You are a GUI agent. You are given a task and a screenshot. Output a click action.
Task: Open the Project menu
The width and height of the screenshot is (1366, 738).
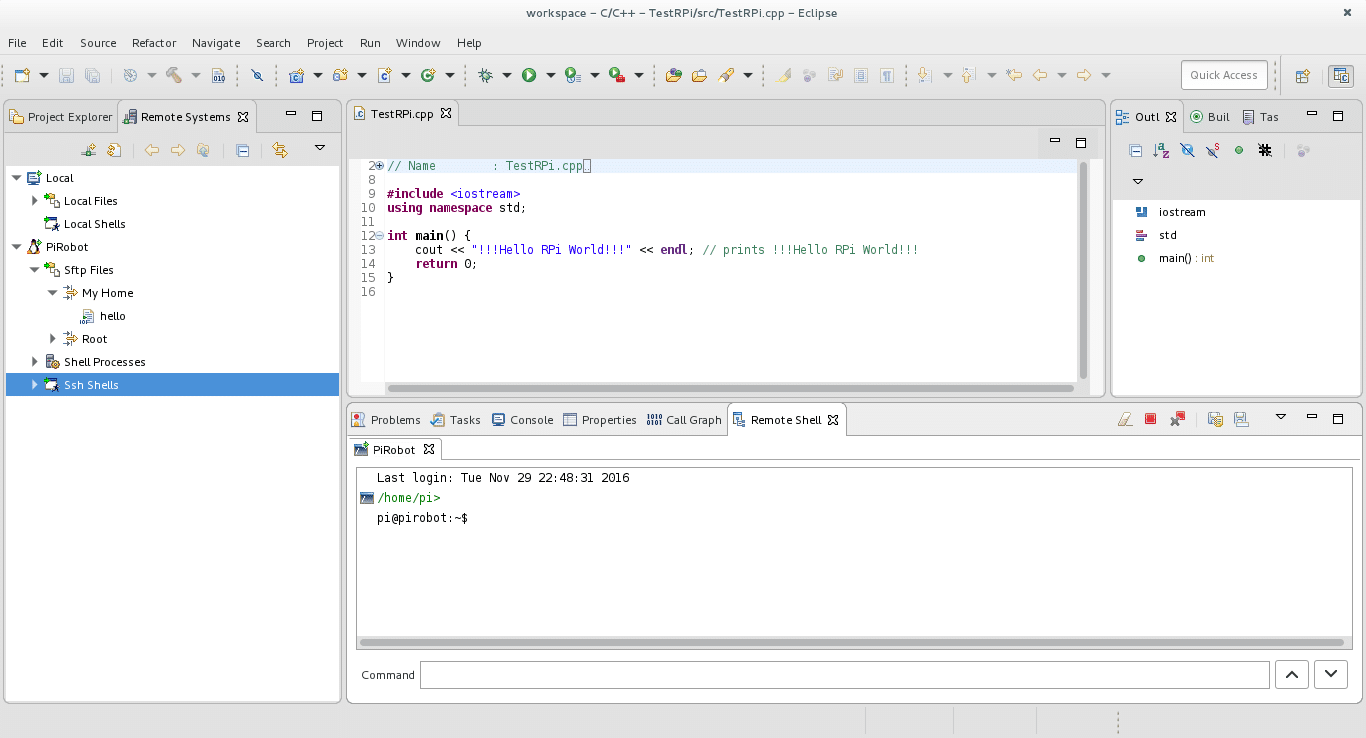325,43
